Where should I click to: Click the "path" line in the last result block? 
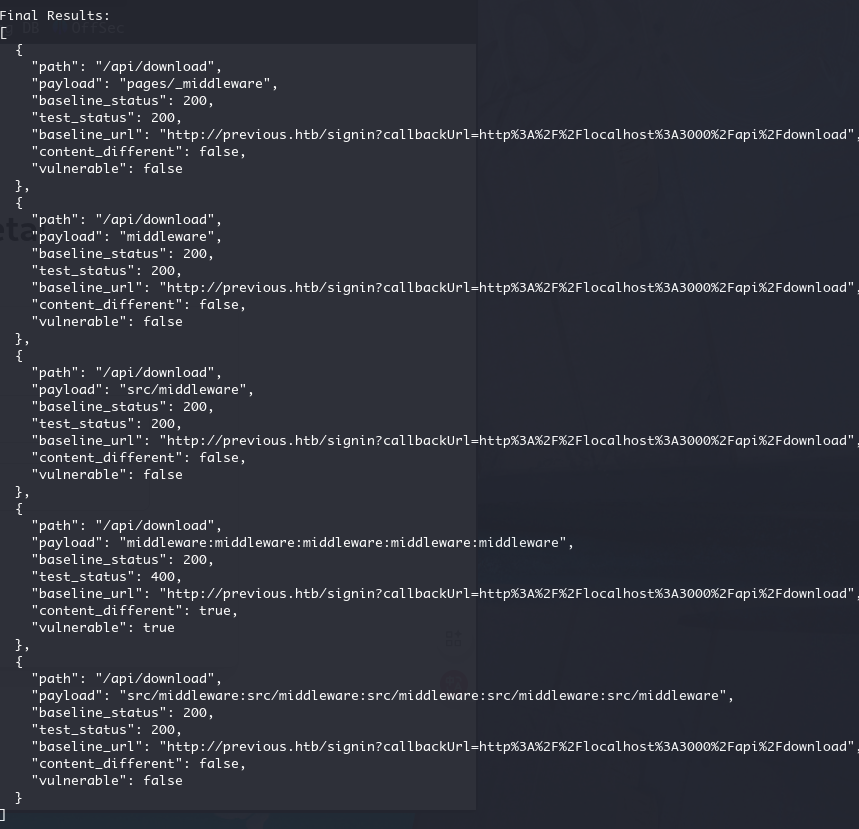pos(126,678)
